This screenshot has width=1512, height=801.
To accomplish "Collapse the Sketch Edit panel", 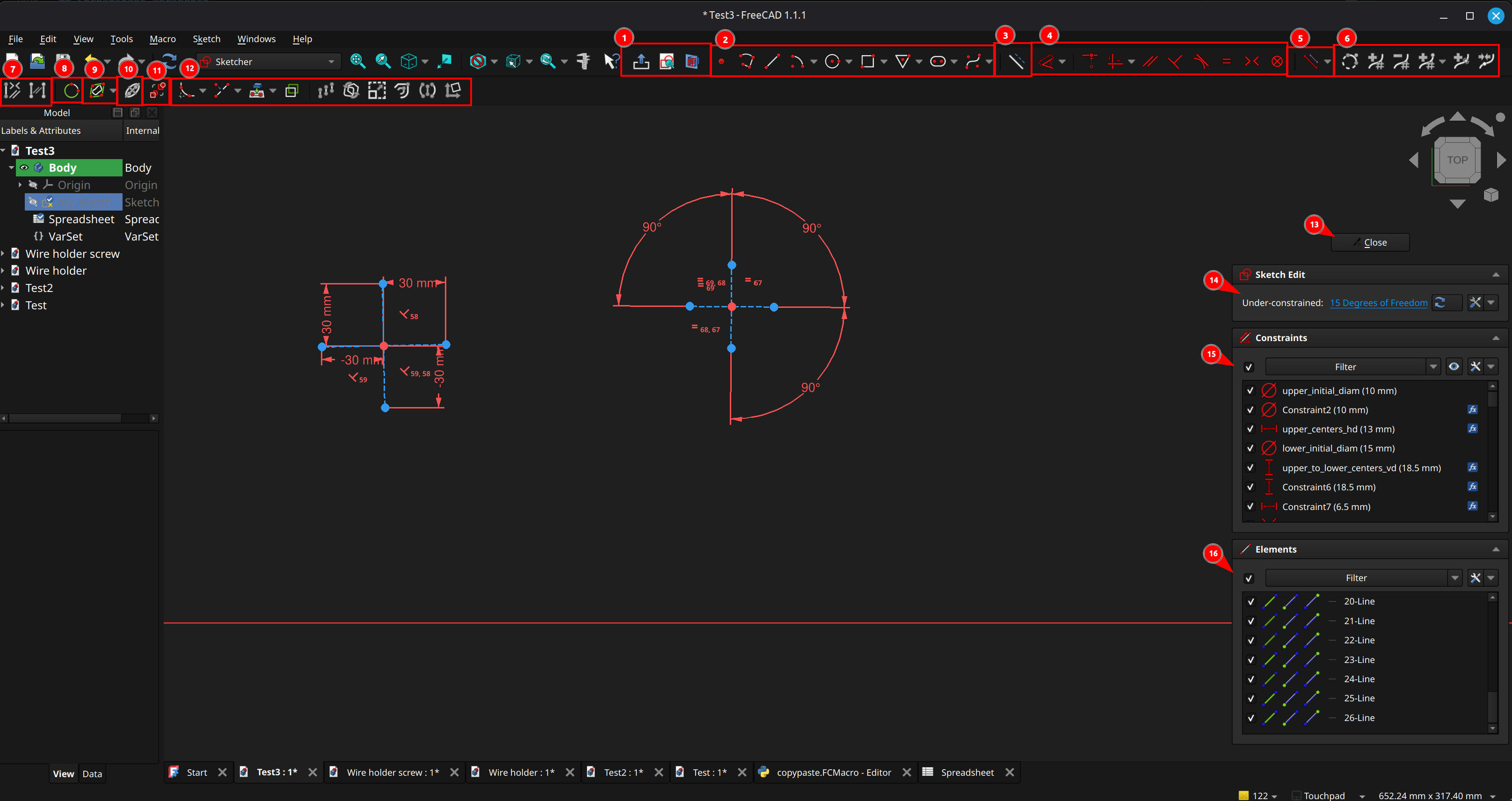I will point(1496,275).
